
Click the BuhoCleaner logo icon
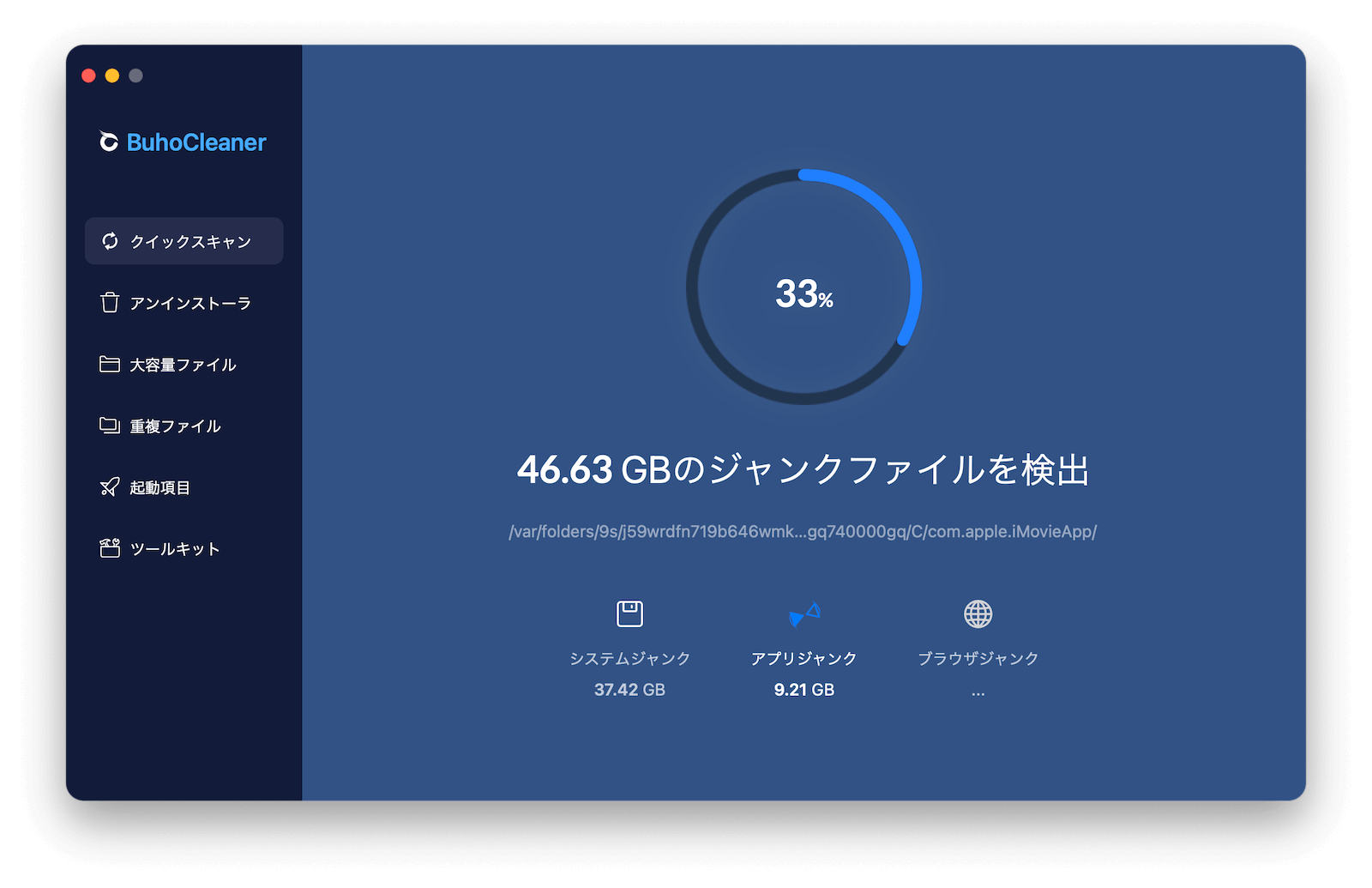click(x=109, y=142)
